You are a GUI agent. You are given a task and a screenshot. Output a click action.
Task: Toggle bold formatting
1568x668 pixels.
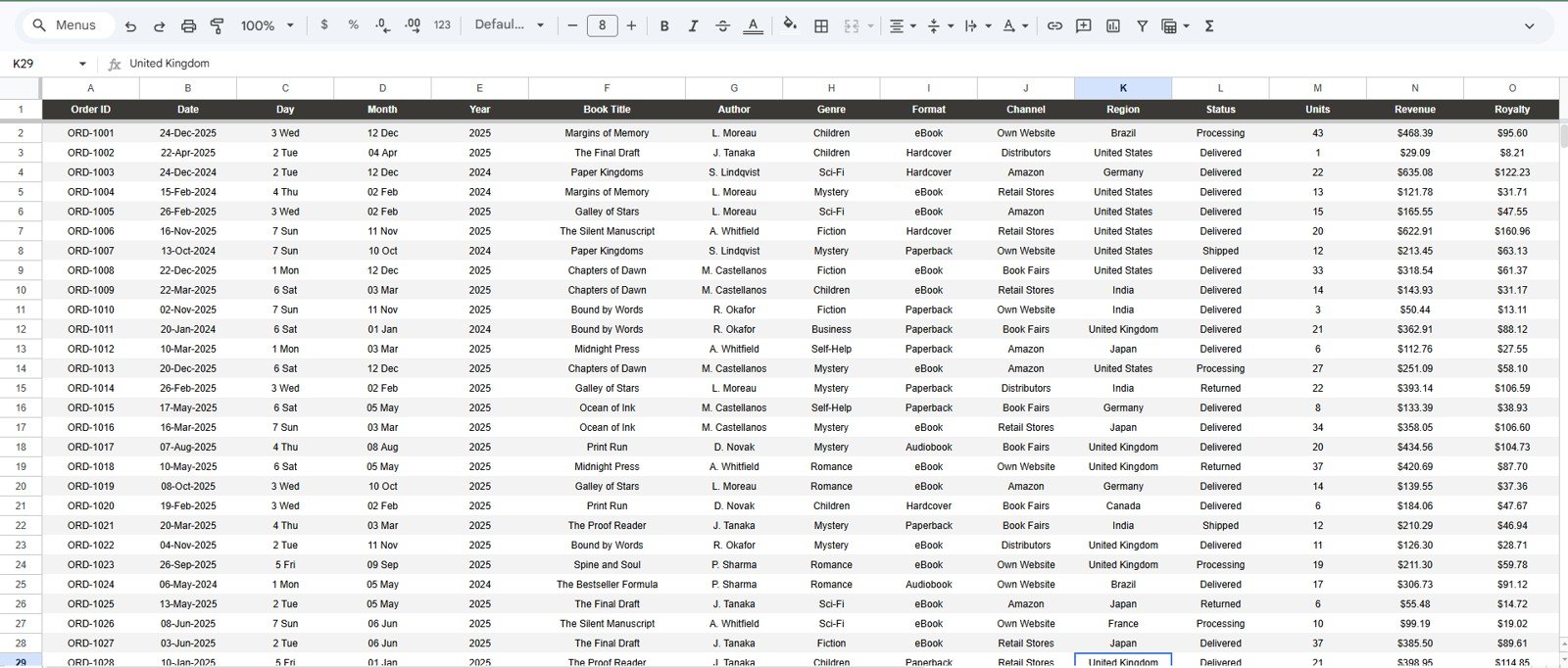pos(664,25)
